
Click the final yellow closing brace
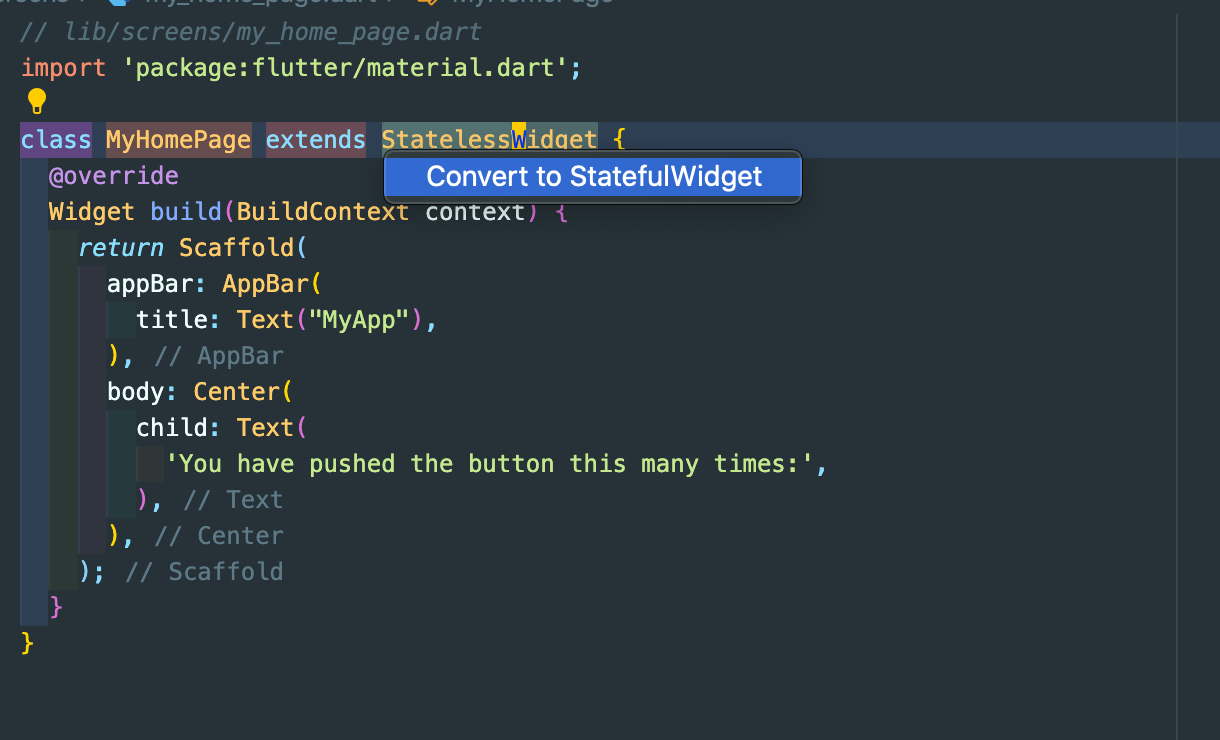tap(28, 644)
